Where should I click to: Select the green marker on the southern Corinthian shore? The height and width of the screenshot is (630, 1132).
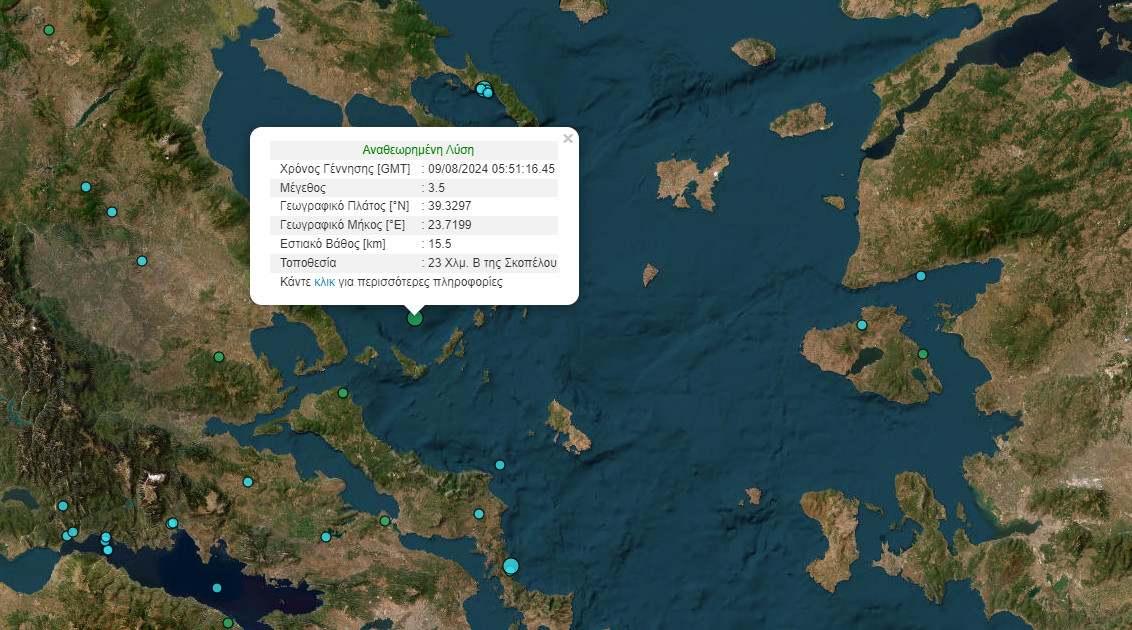(x=228, y=621)
